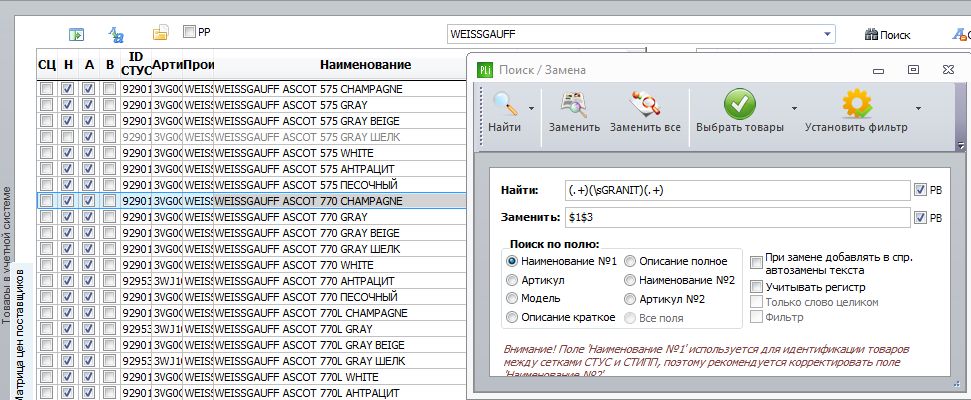Viewport: 971px width, 400px height.
Task: Sort by the Наименование column header
Action: 365,64
